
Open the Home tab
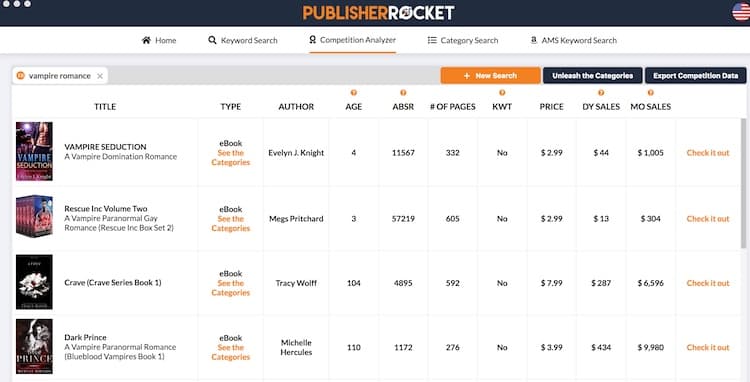159,41
